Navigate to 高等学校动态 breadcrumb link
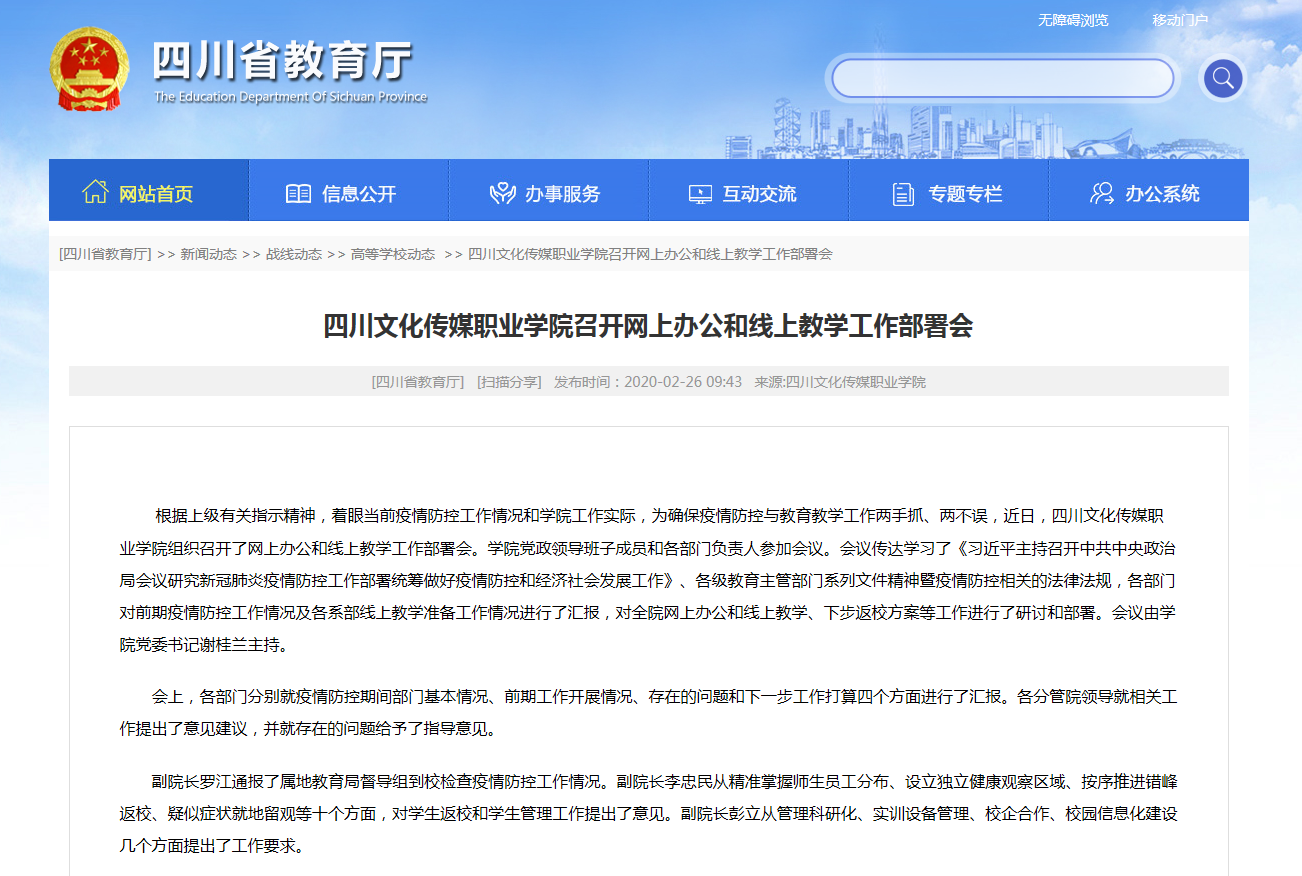Image resolution: width=1302 pixels, height=876 pixels. tap(392, 254)
